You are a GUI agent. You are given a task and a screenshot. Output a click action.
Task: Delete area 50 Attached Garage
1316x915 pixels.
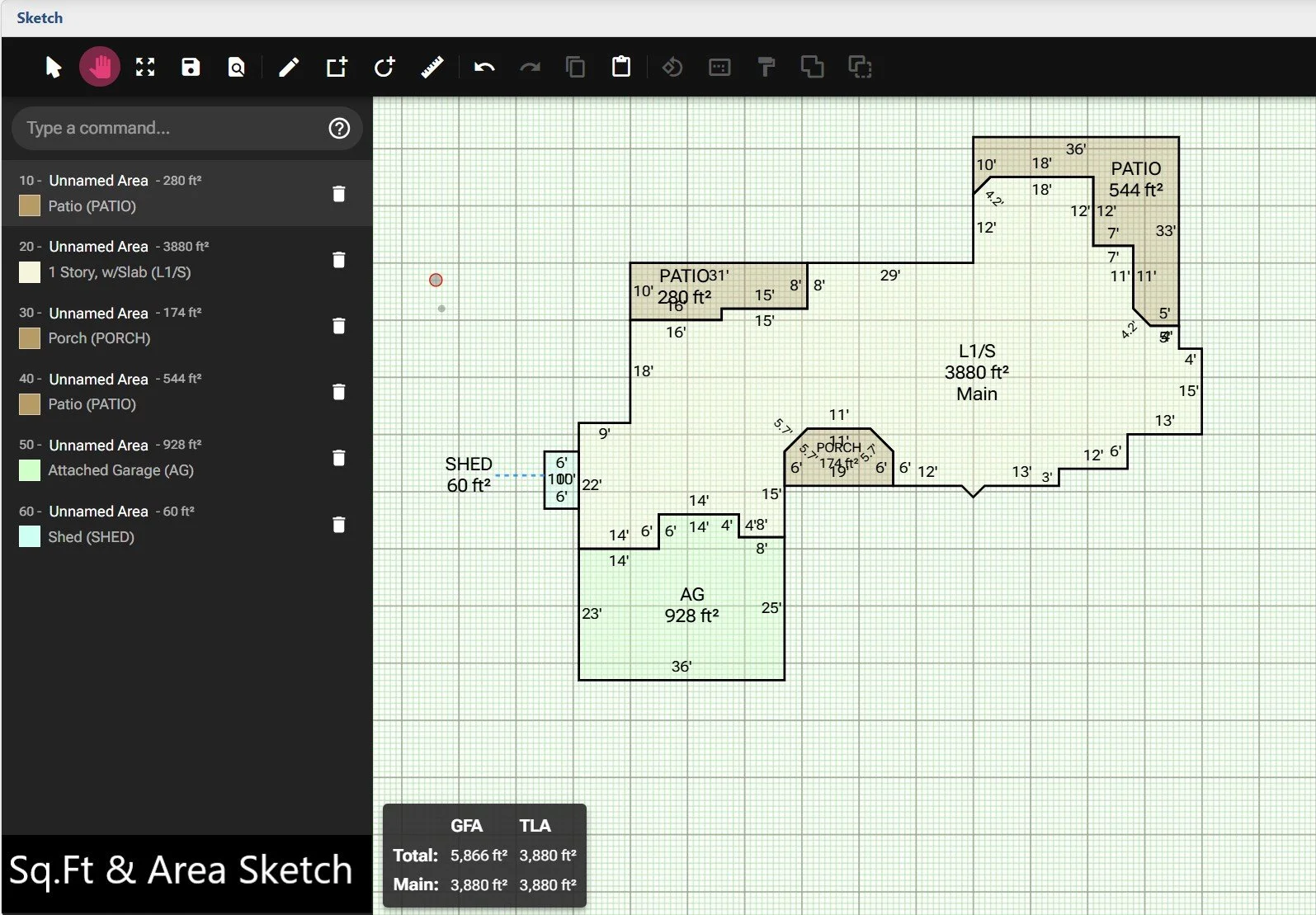point(338,458)
